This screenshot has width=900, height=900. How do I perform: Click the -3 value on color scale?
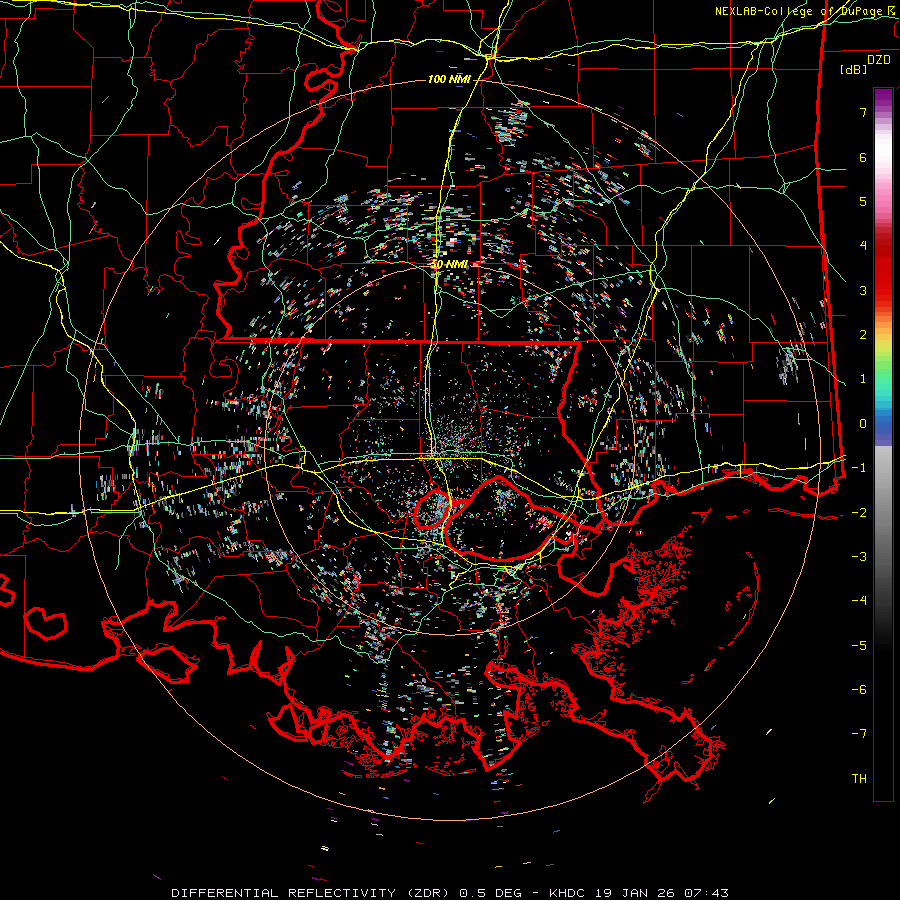pos(859,556)
